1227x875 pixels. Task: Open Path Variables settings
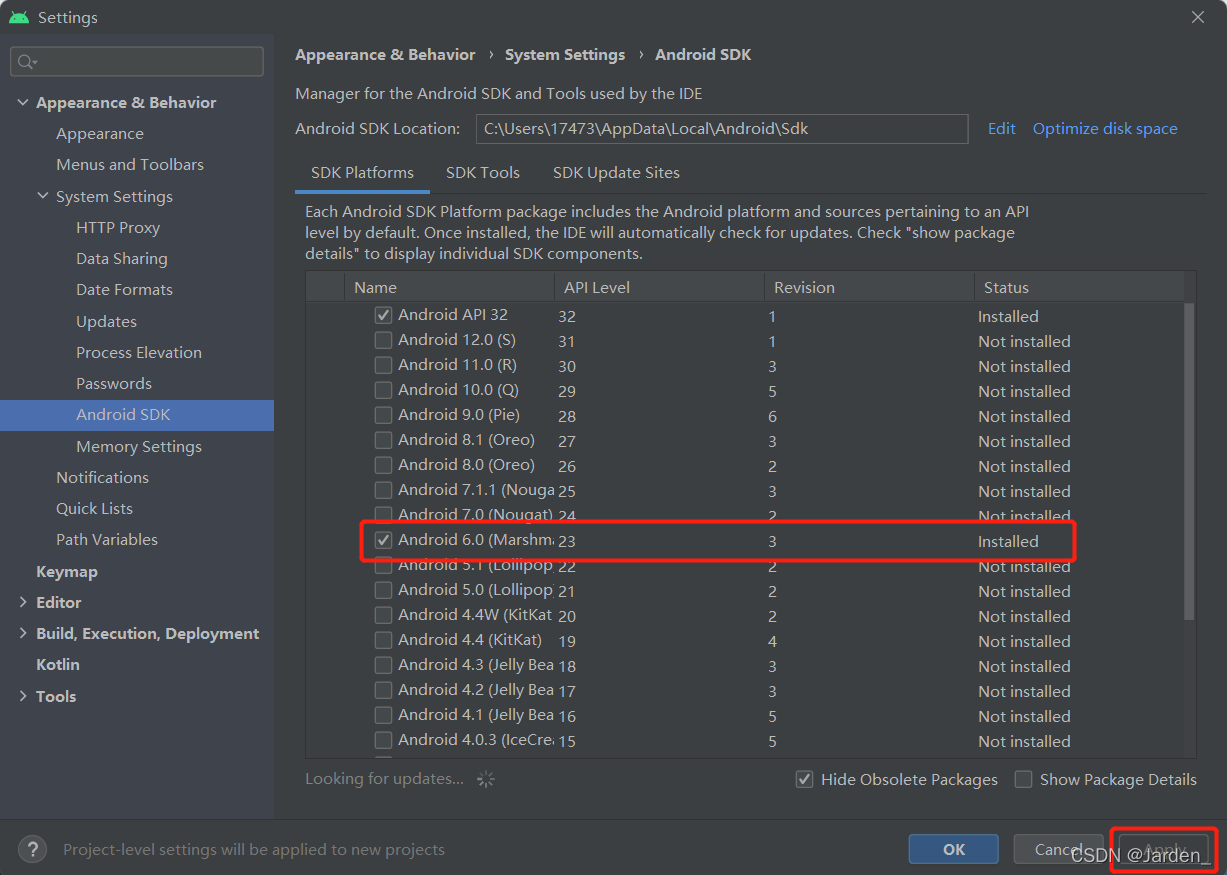click(107, 539)
